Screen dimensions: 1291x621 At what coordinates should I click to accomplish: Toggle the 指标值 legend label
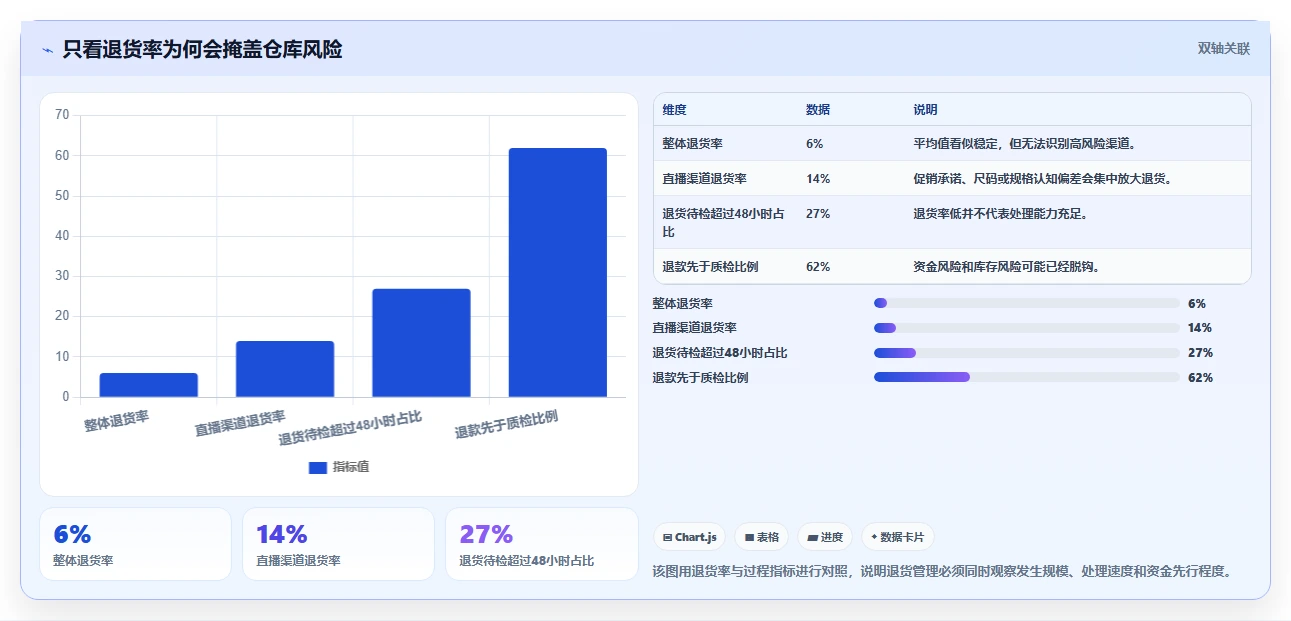(351, 467)
